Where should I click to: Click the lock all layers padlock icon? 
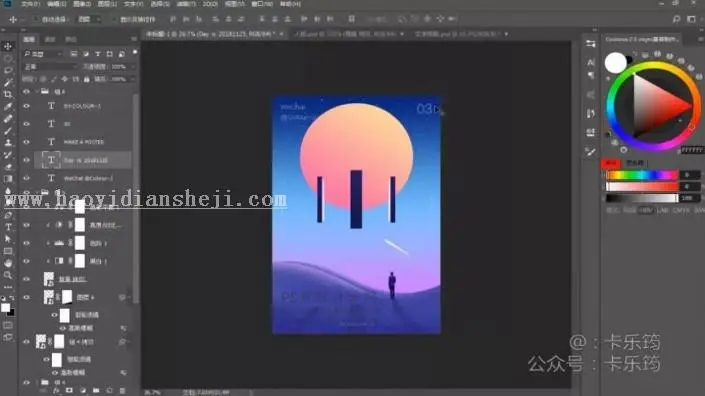pos(86,79)
